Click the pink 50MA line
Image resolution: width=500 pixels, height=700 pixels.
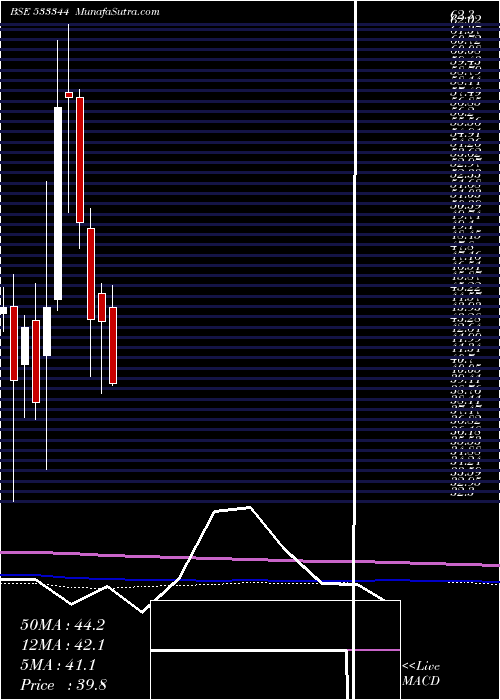pyautogui.click(x=250, y=559)
